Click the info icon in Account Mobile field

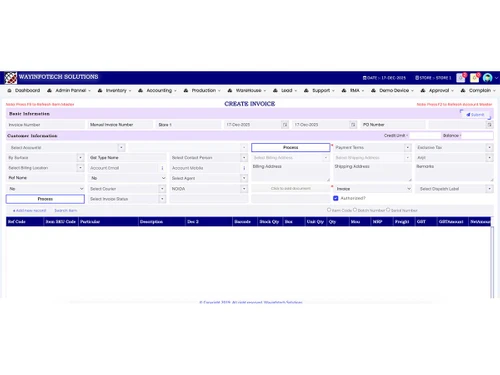pos(244,168)
